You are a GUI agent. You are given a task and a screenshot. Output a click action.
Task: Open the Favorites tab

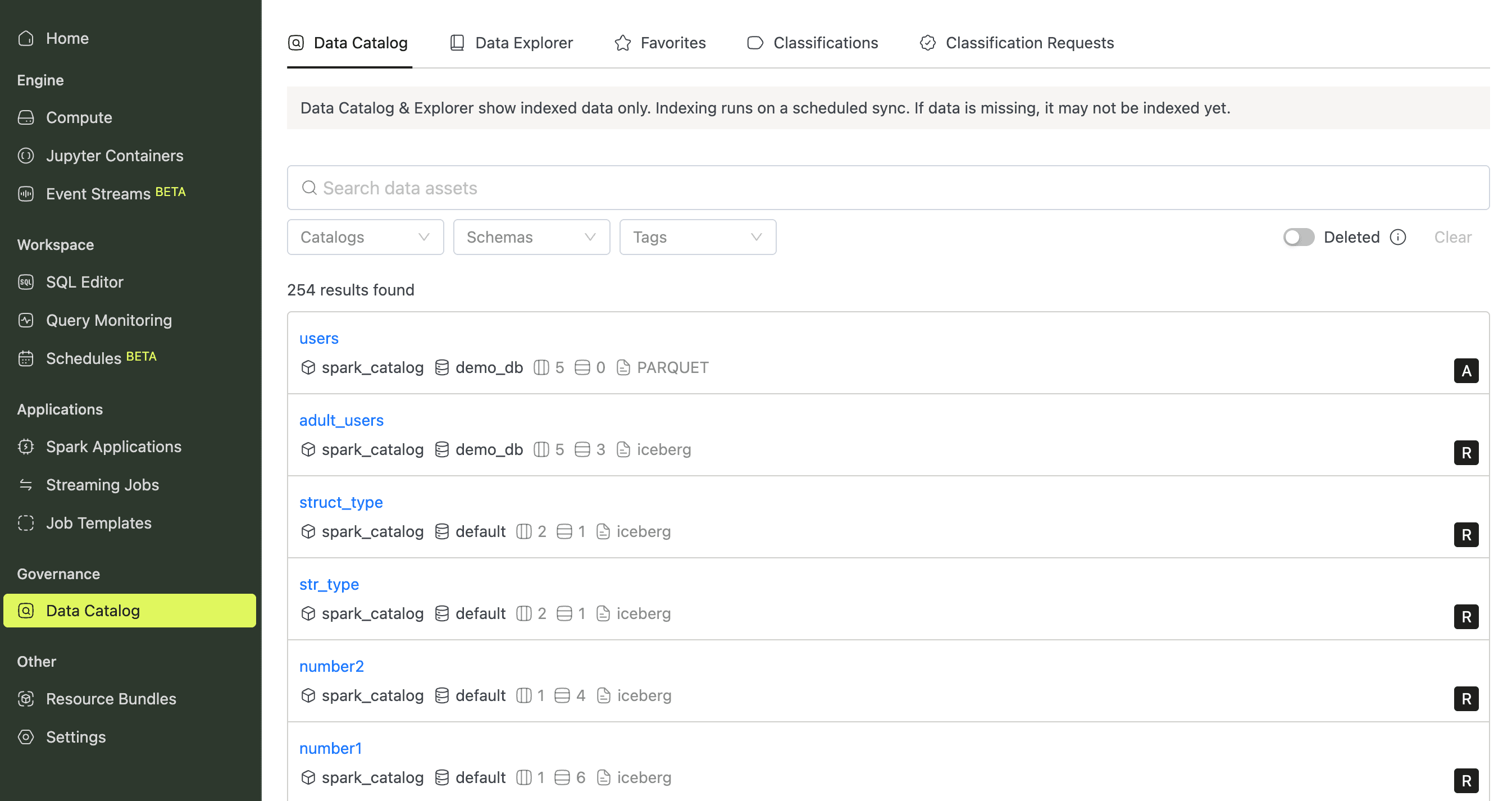(660, 43)
